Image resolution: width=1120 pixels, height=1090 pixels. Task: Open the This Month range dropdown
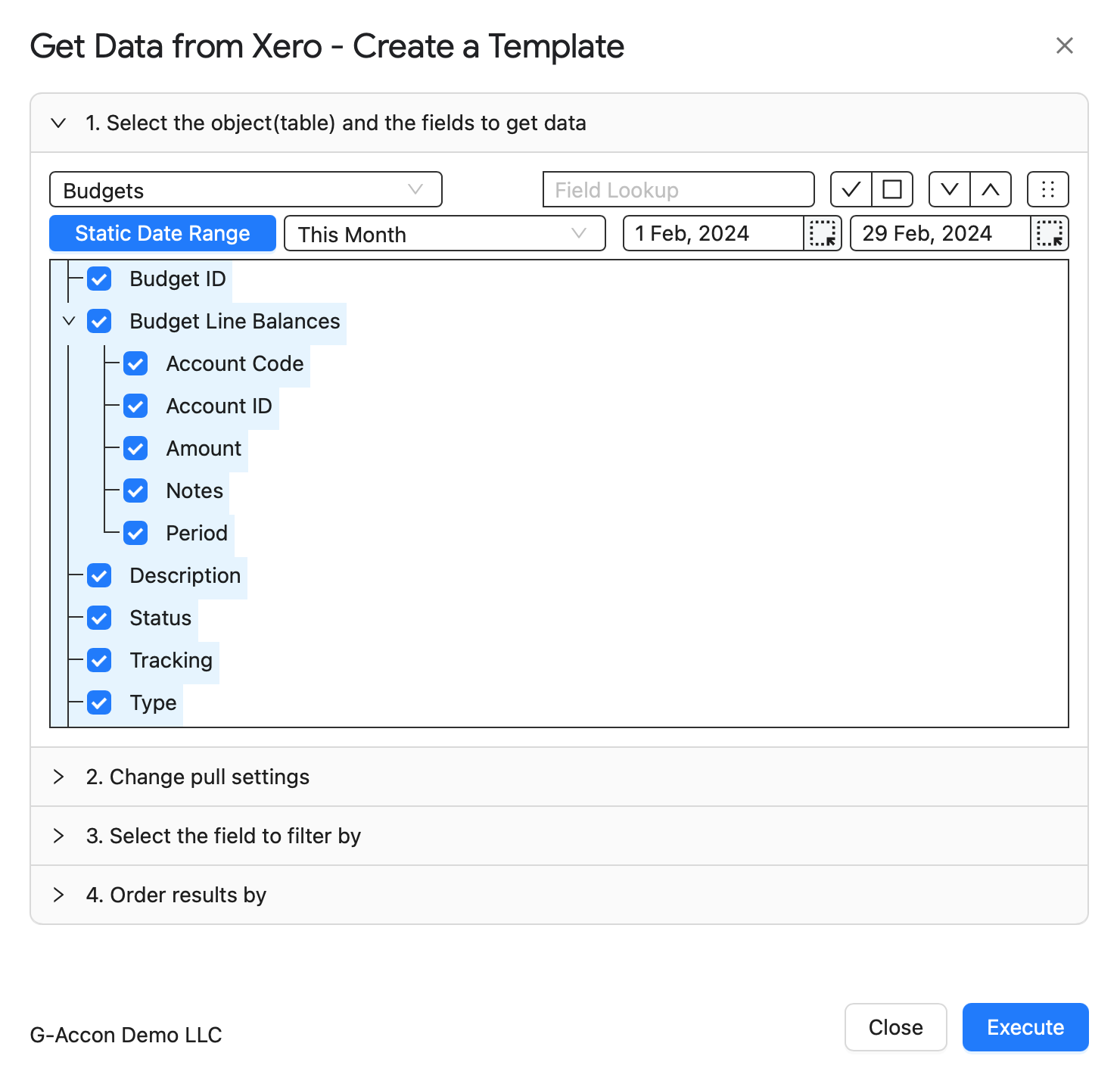click(445, 233)
